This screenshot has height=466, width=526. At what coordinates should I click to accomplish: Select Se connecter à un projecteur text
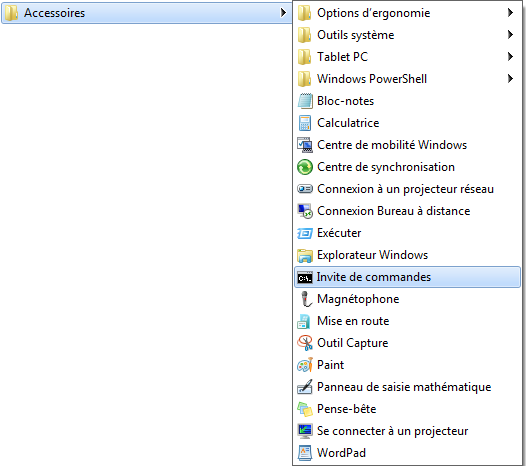393,431
